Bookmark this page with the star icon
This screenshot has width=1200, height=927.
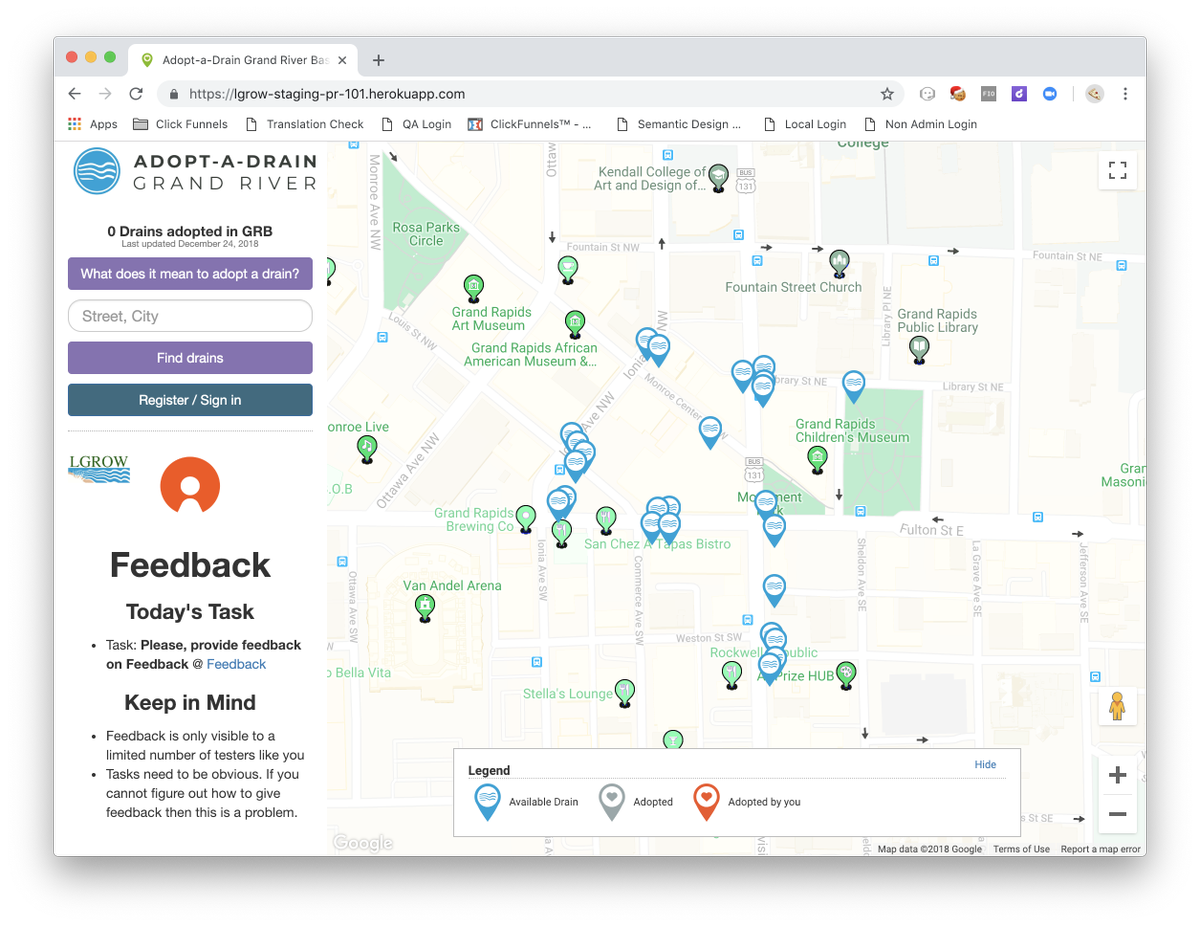[887, 94]
